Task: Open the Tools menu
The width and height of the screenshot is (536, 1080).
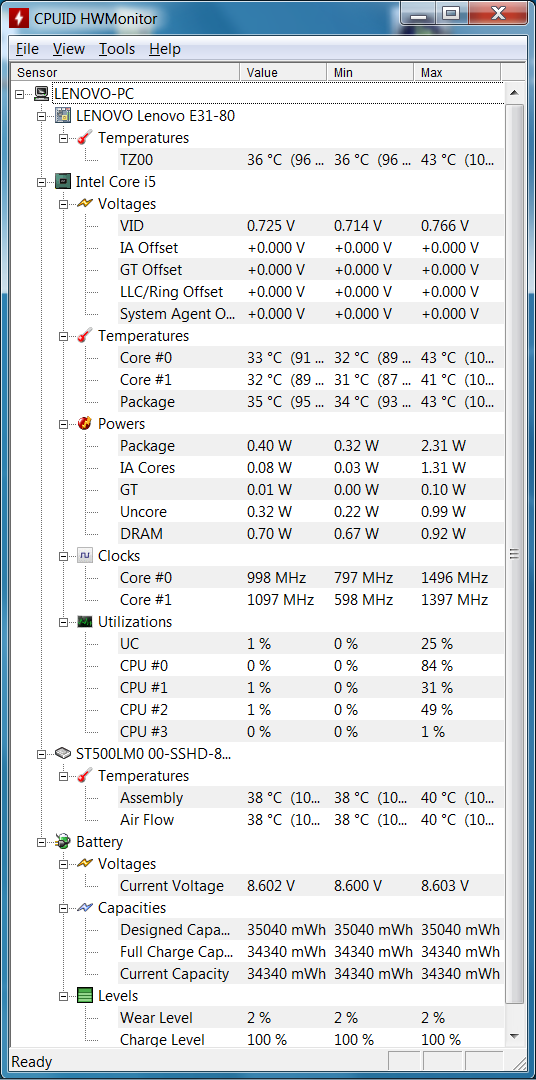Action: 117,49
